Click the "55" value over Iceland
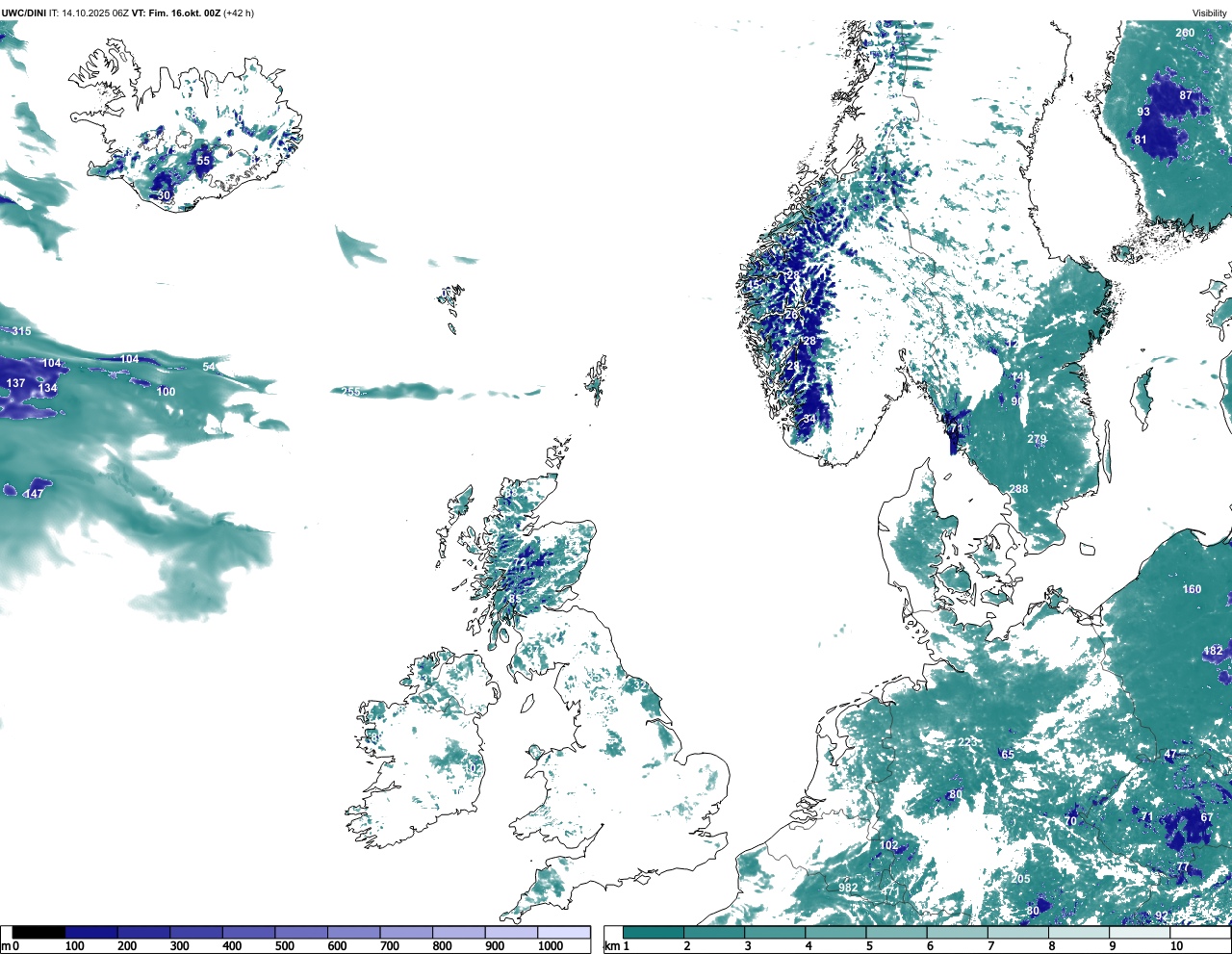The width and height of the screenshot is (1232, 954). tap(203, 161)
